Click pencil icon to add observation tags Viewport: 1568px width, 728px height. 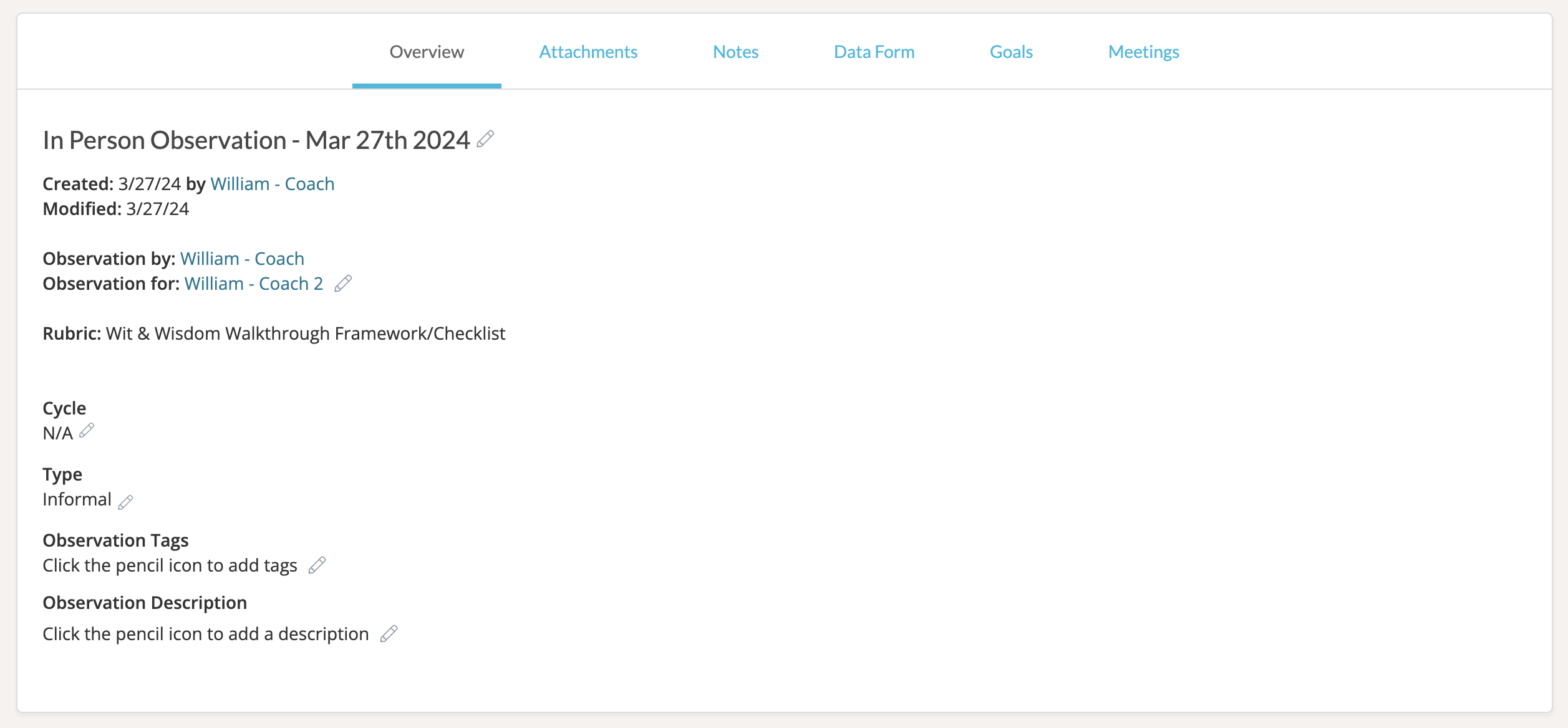[317, 565]
